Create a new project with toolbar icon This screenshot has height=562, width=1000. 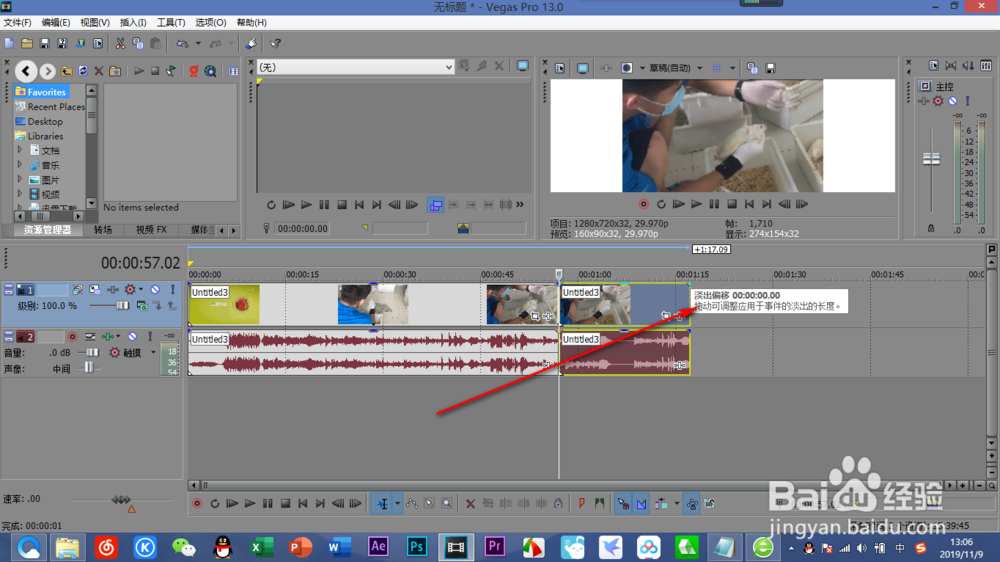pyautogui.click(x=9, y=43)
